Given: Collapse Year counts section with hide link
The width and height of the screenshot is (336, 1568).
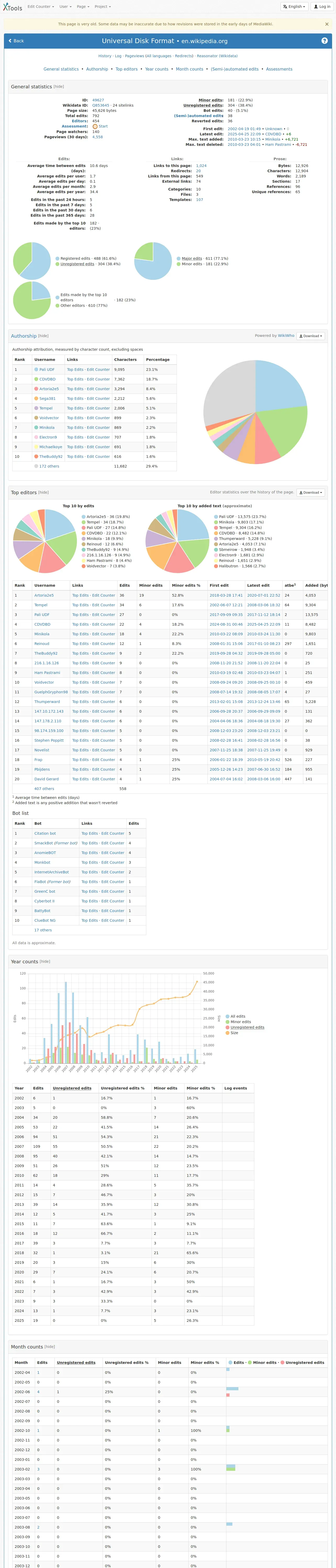Looking at the screenshot, I should pos(44,962).
